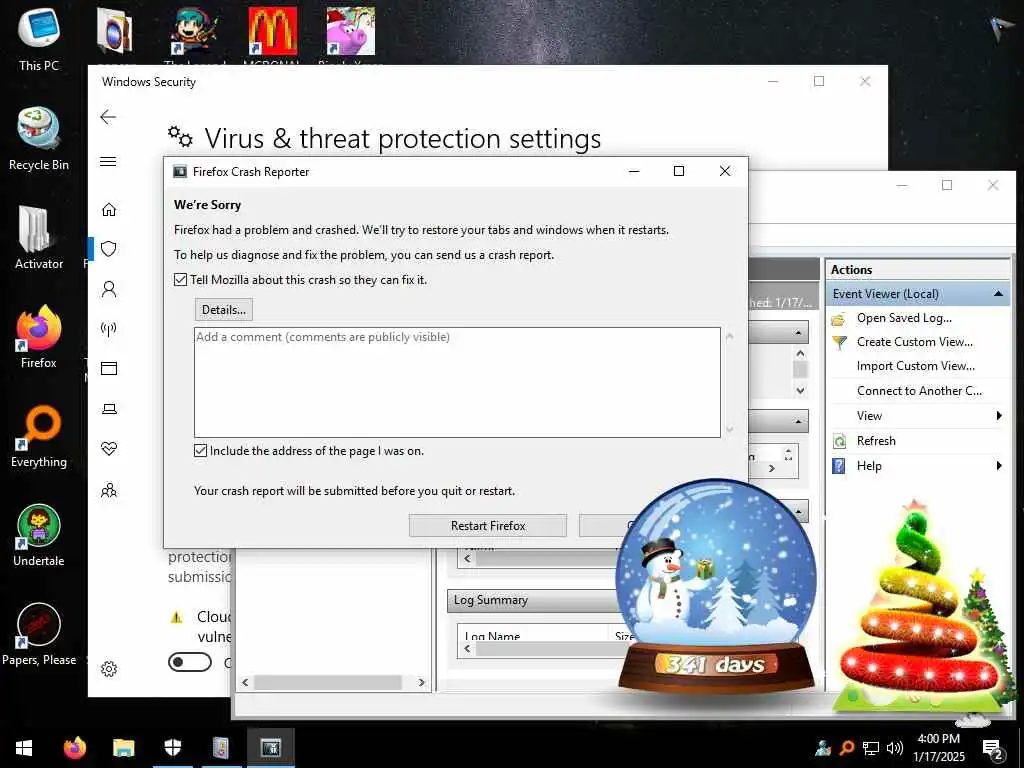Click Import Custom View in Actions pane
Viewport: 1024px width, 768px height.
(x=916, y=366)
